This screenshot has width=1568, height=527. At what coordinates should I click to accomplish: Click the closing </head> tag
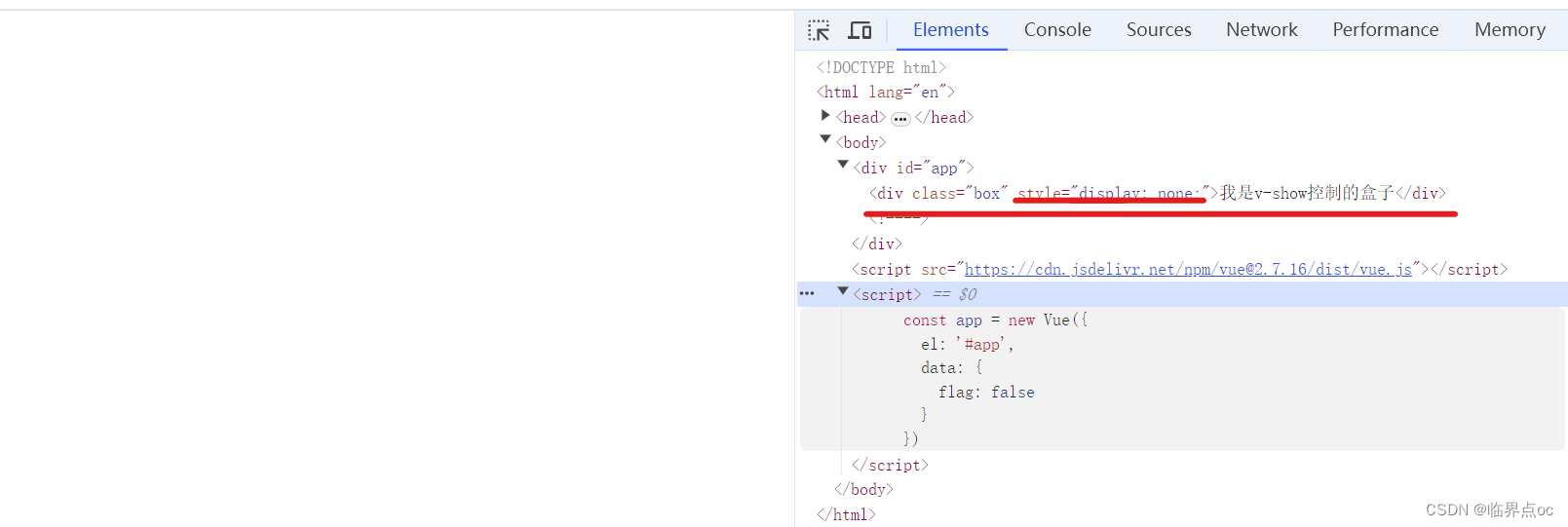pyautogui.click(x=943, y=117)
